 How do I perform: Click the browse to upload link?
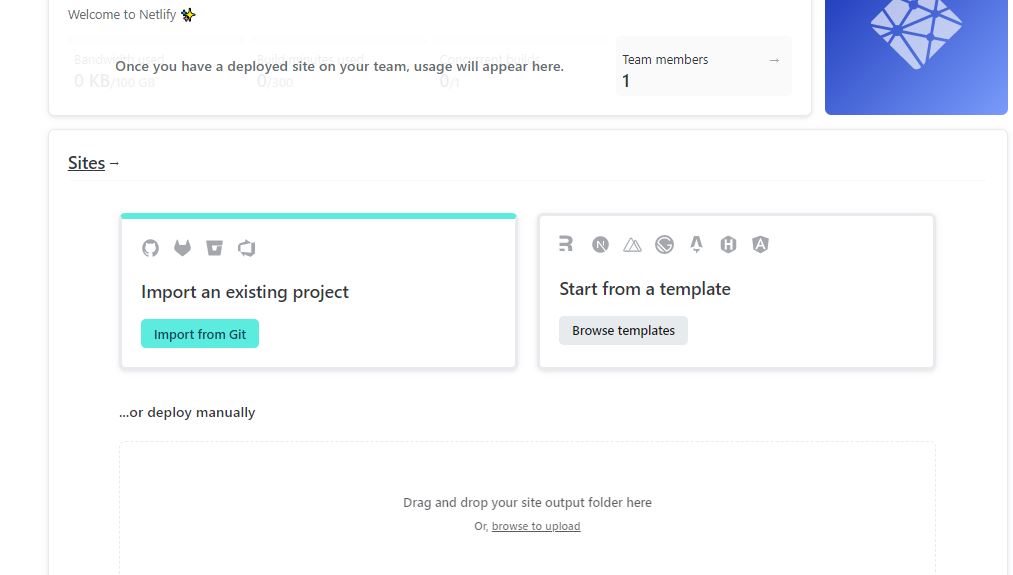pyautogui.click(x=536, y=527)
